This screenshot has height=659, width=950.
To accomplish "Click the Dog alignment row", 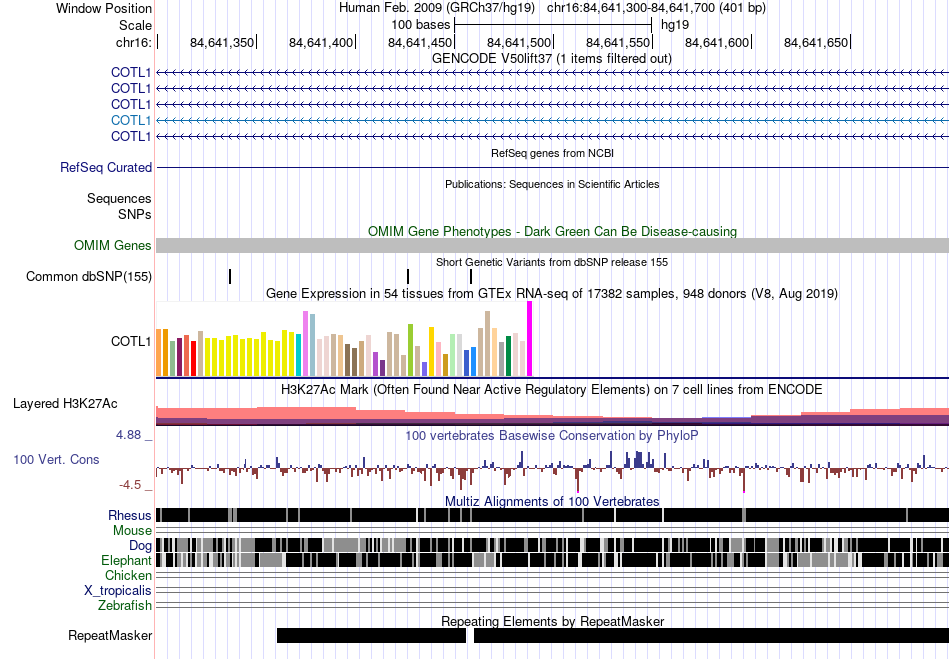I will (552, 545).
